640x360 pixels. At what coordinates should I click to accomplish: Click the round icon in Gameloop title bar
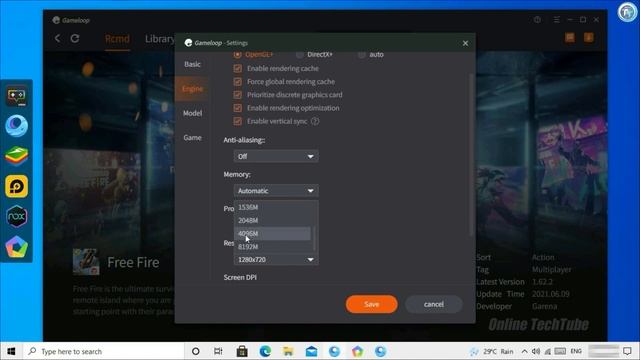tap(537, 20)
